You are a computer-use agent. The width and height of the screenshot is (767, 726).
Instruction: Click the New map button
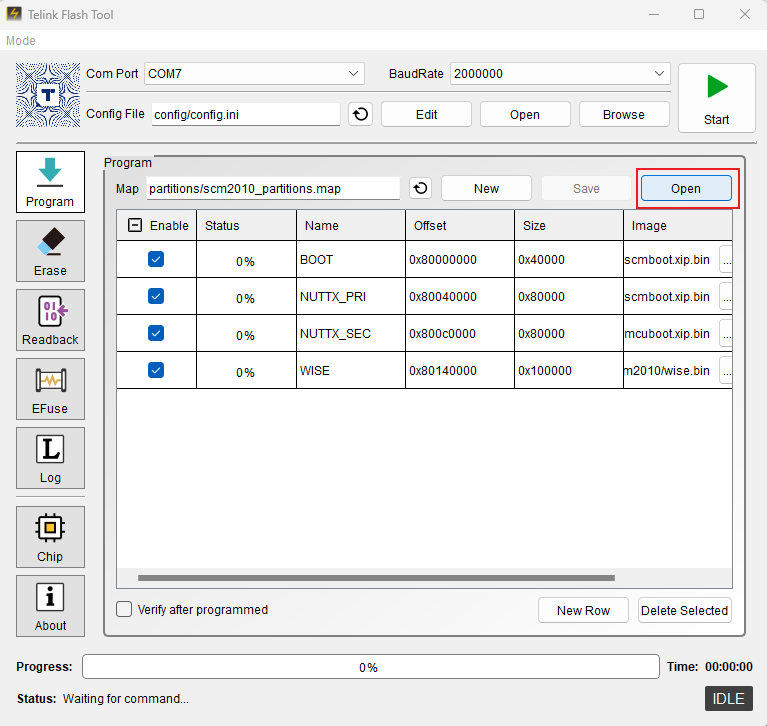pos(486,188)
